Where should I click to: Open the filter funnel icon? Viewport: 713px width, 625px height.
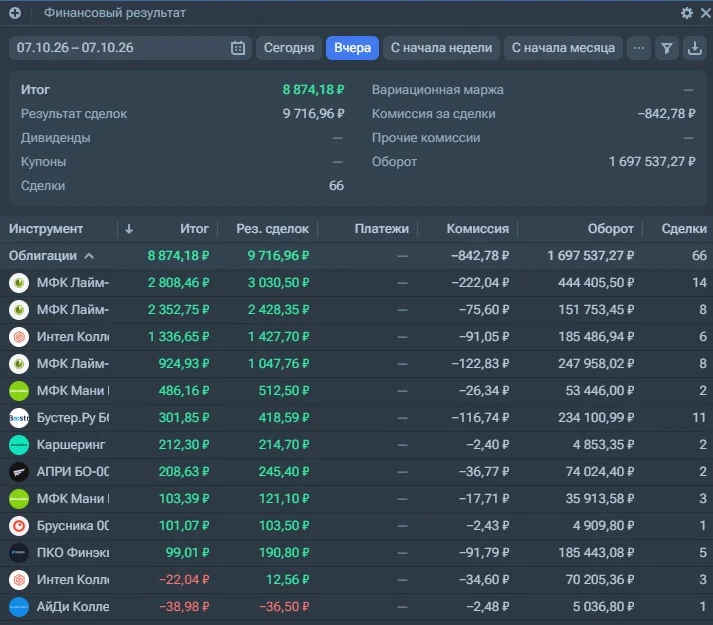(x=667, y=48)
